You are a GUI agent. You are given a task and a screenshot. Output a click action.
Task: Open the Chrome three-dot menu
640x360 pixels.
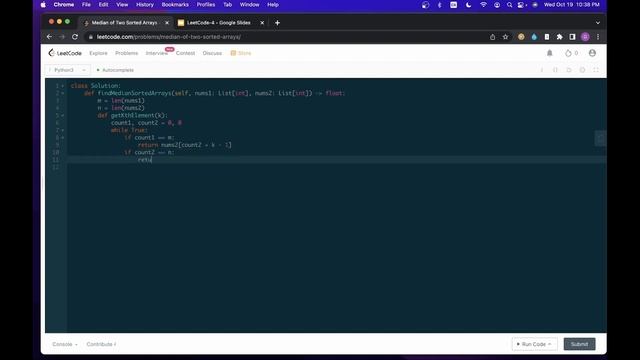(598, 37)
